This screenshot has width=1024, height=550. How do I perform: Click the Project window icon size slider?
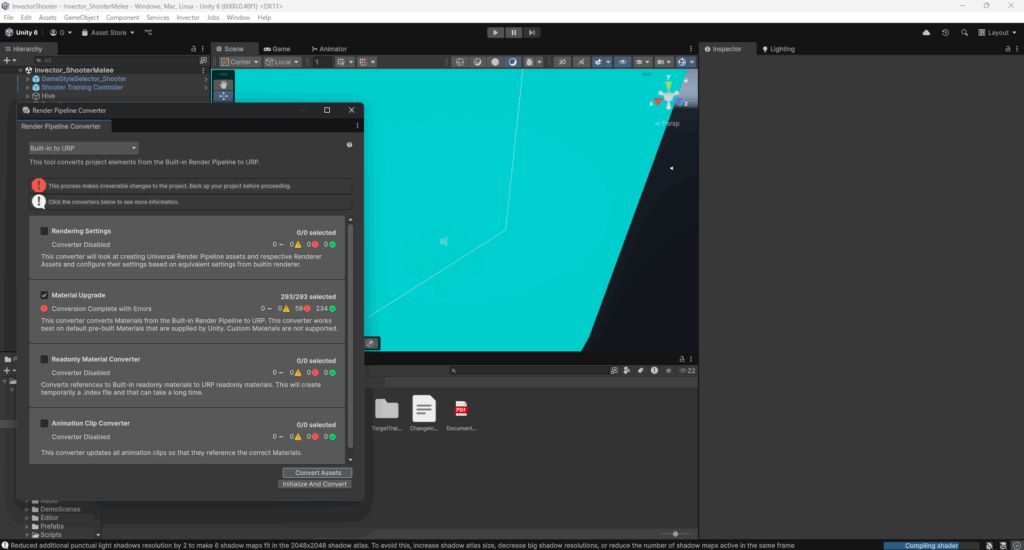(676, 534)
